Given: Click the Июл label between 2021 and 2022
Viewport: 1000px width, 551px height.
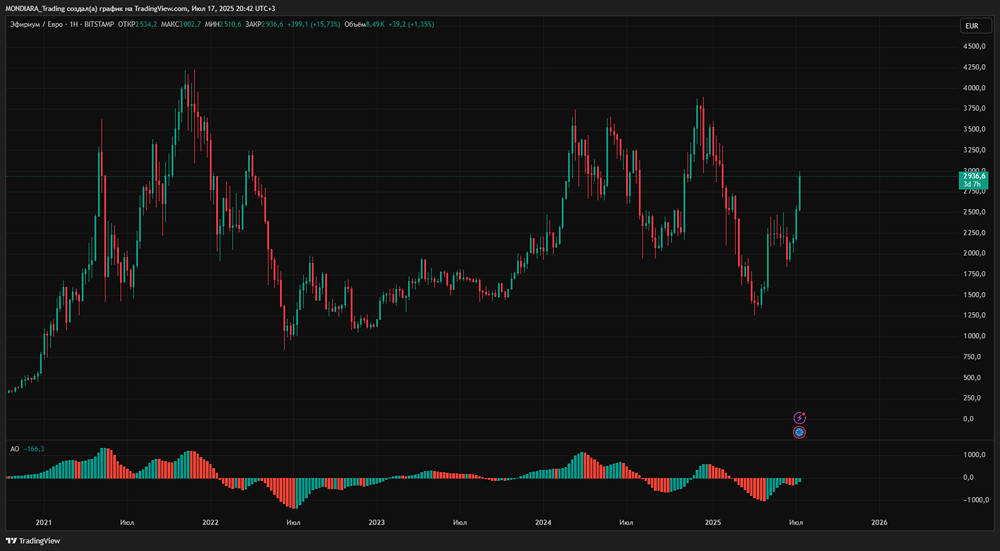Looking at the screenshot, I should tap(126, 522).
